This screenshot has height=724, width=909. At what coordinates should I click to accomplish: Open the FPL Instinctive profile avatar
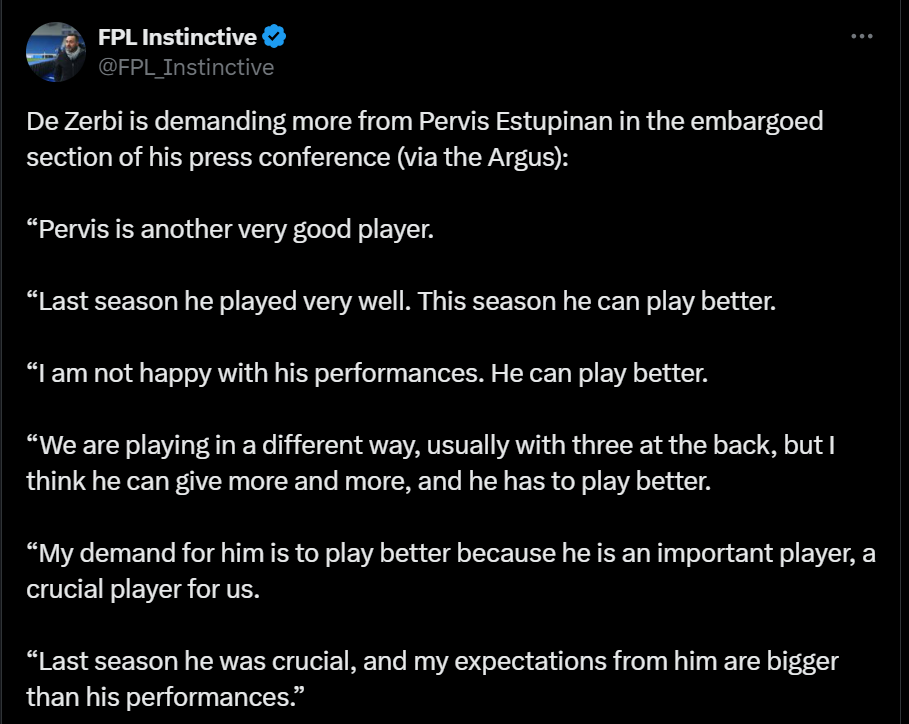click(x=56, y=52)
